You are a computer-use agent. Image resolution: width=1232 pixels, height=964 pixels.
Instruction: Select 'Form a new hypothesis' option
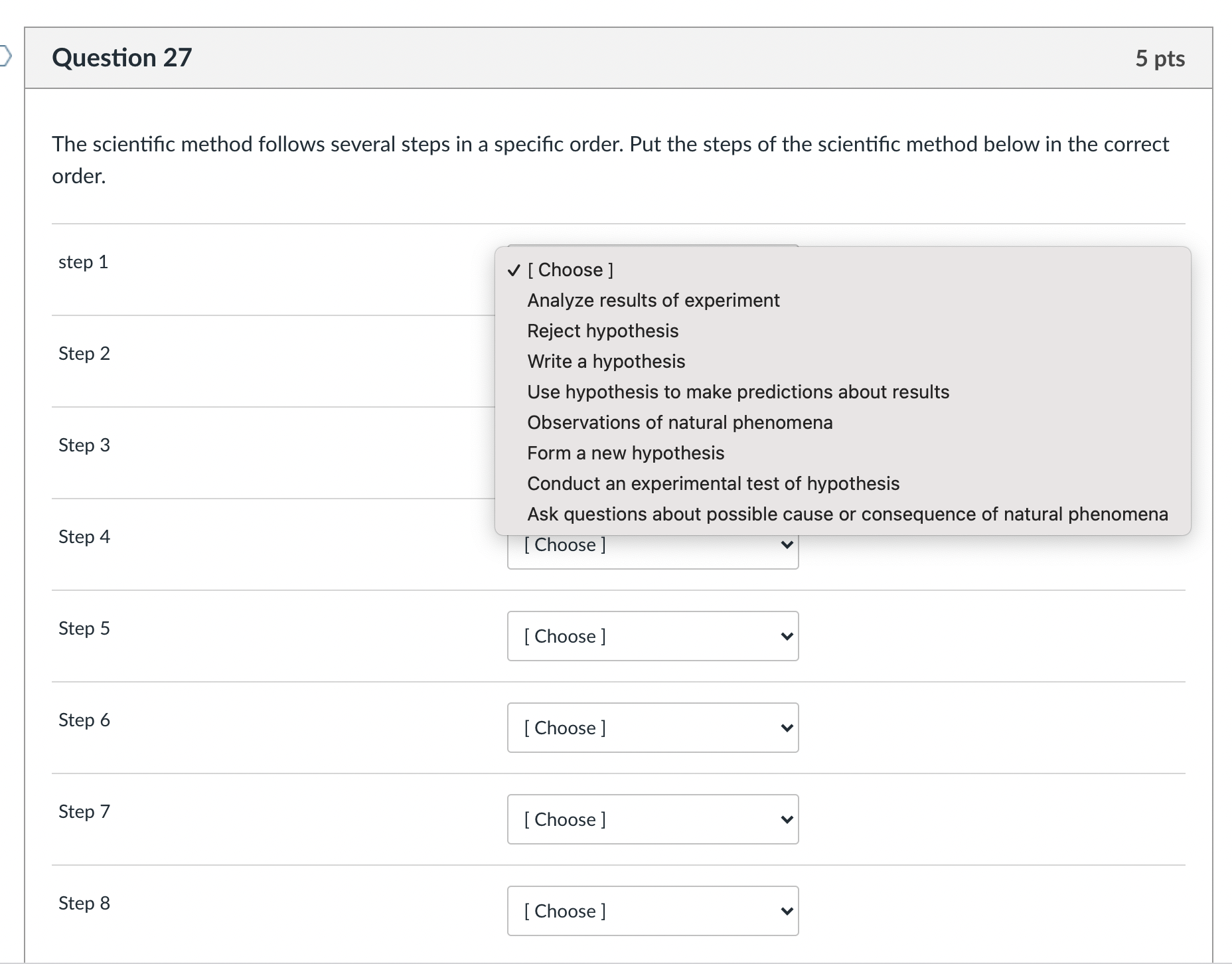click(x=625, y=453)
